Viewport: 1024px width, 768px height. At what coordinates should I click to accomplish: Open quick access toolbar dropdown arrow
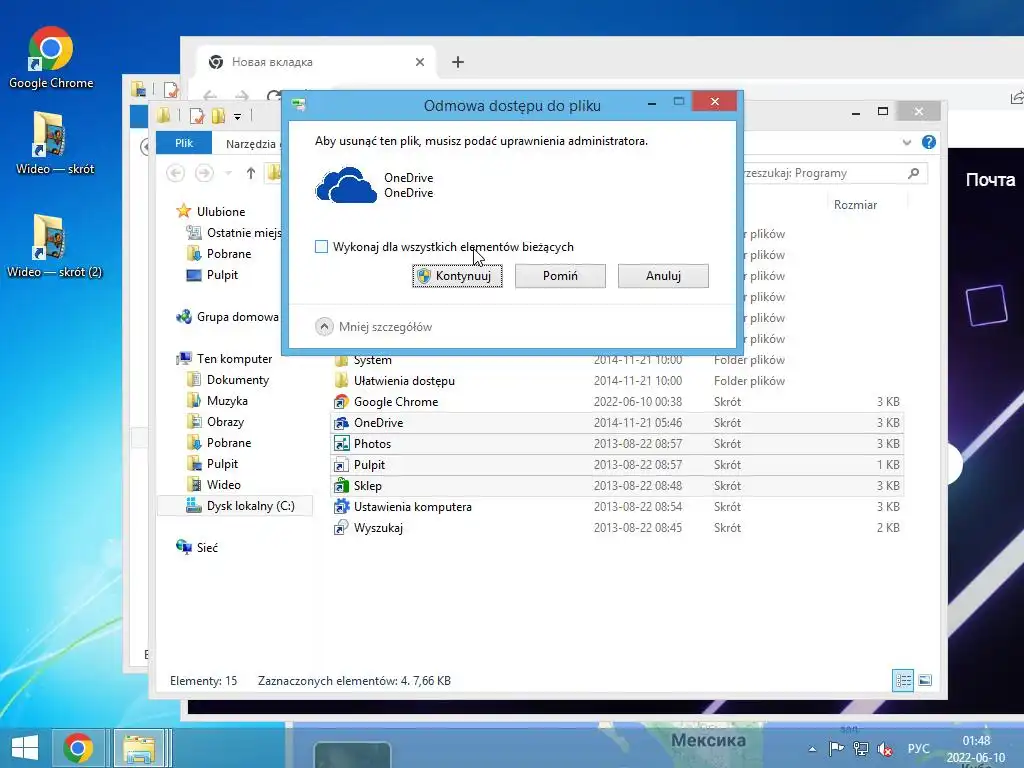(x=238, y=117)
